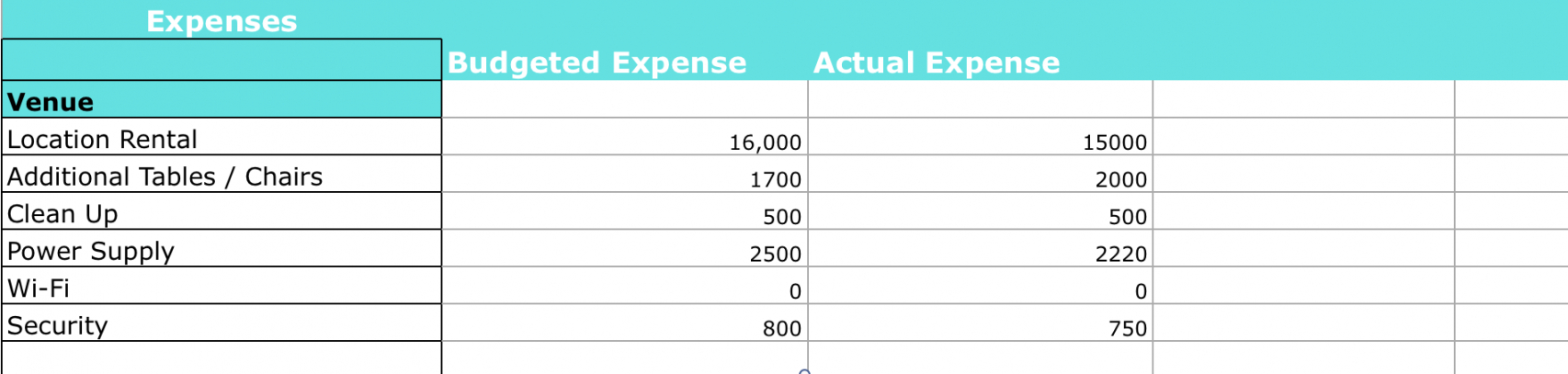
Task: Click the Power Supply label cell
Action: 222,250
